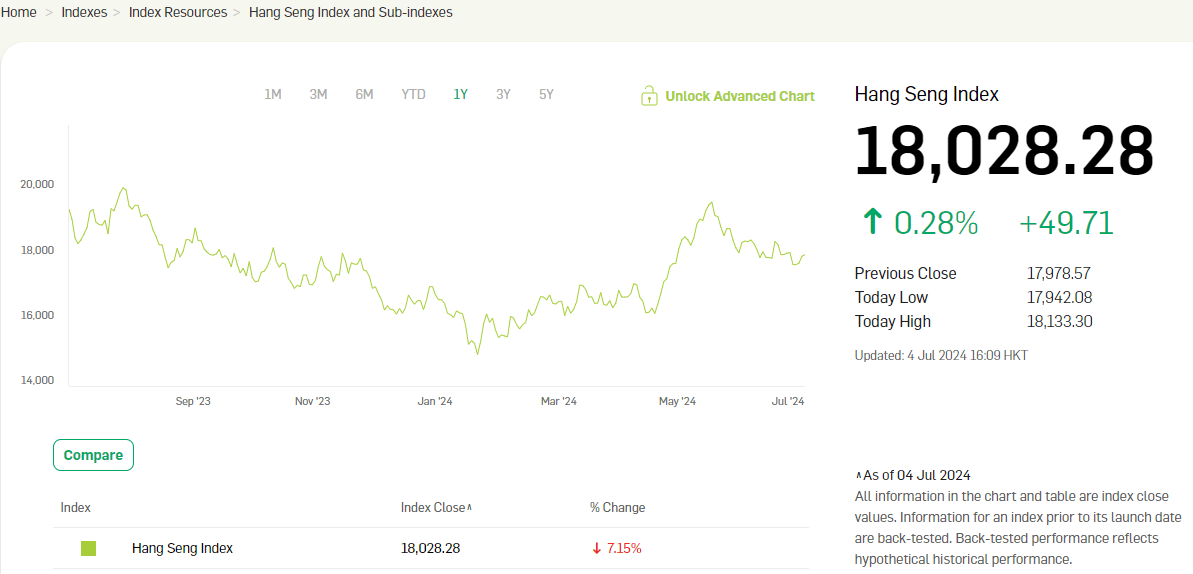This screenshot has height=574, width=1193.
Task: Click the +49.71 point change
Action: [1066, 222]
